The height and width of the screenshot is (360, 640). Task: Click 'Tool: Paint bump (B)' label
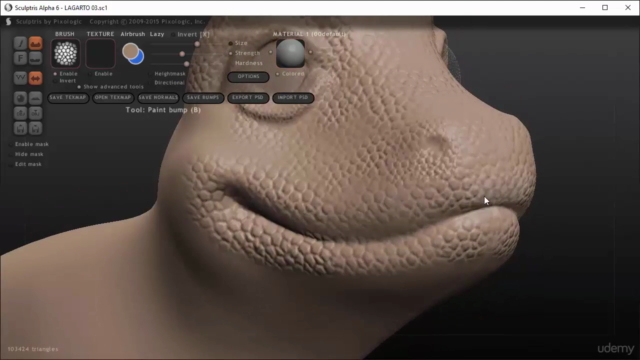click(163, 110)
